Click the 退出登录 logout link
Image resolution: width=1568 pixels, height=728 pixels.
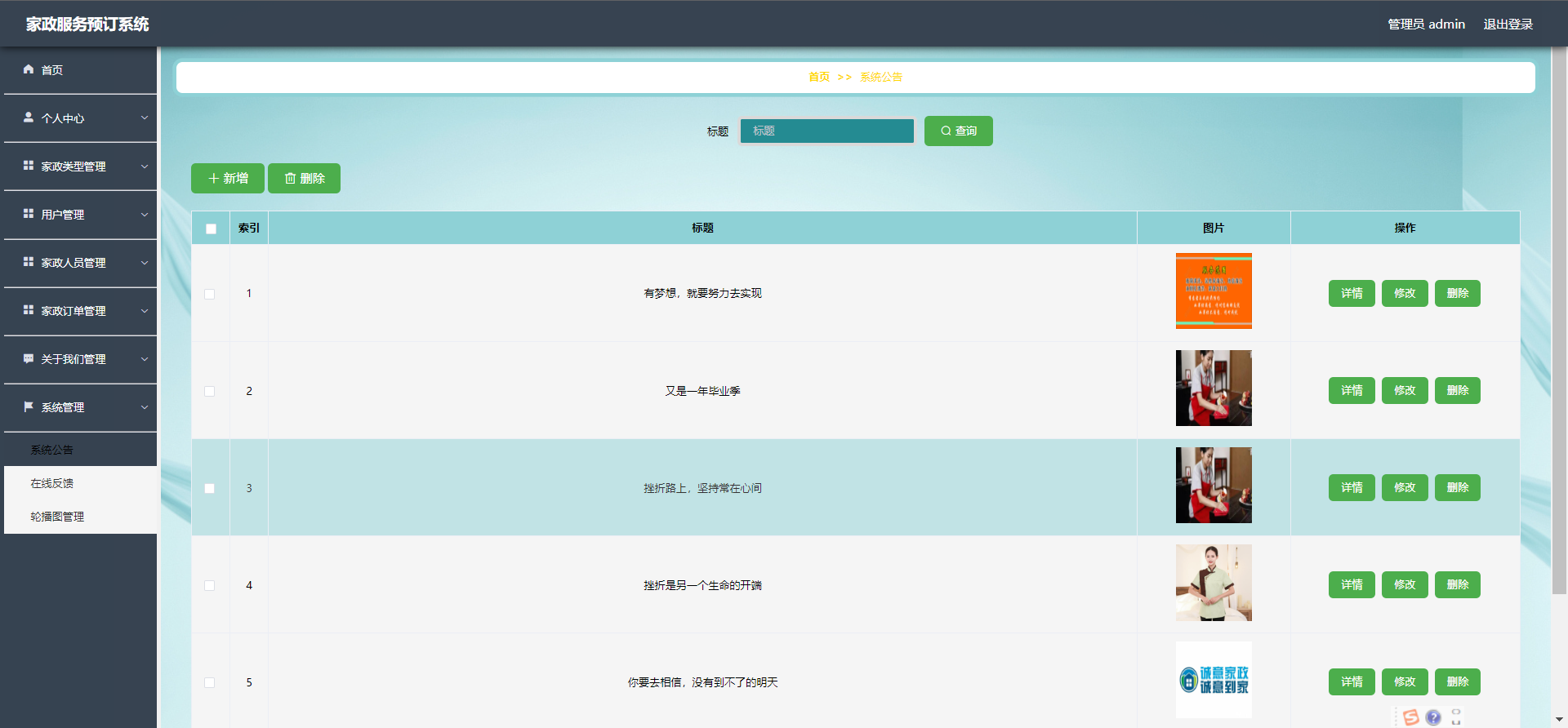click(x=1508, y=24)
